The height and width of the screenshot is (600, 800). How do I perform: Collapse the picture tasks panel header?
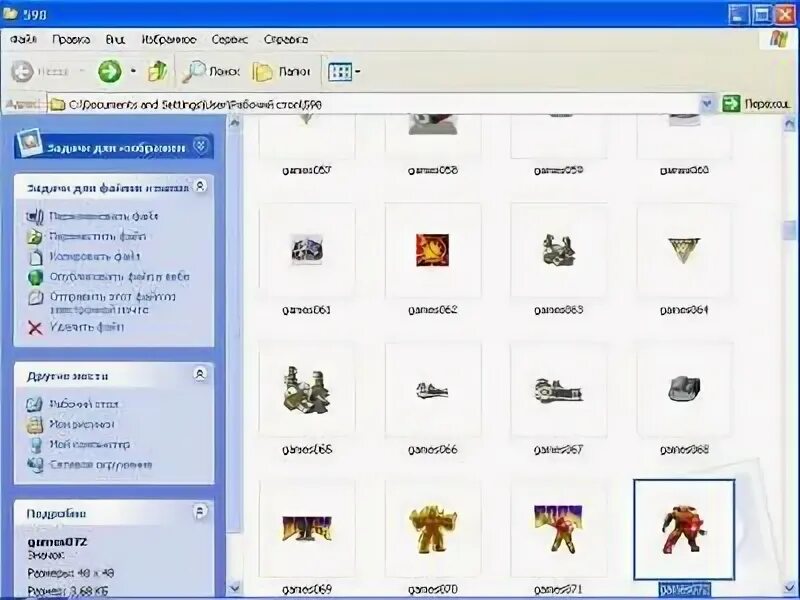pos(201,146)
